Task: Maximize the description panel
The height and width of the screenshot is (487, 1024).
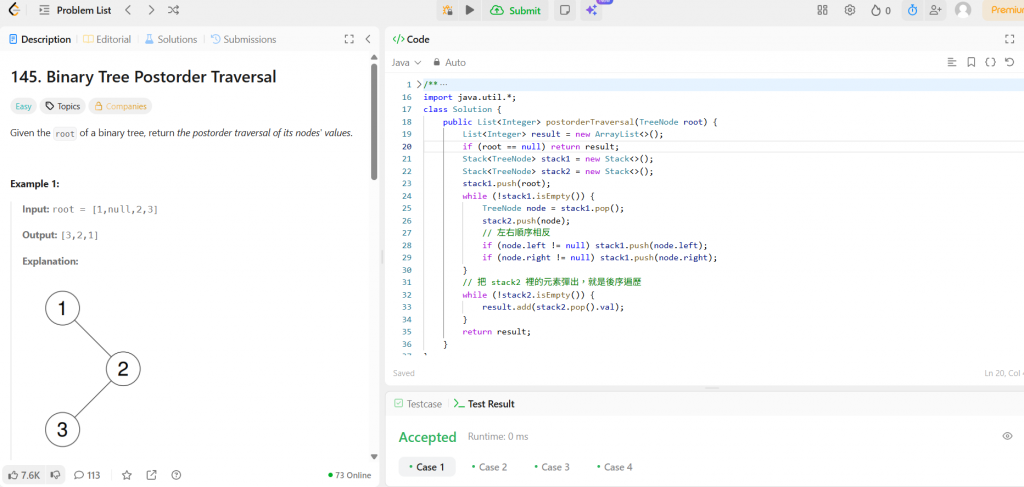Action: tap(349, 39)
